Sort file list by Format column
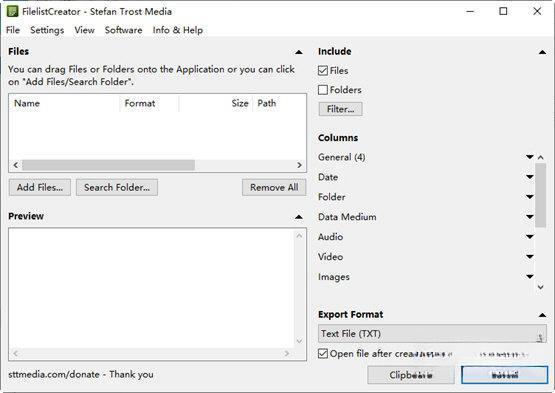The width and height of the screenshot is (555, 393). coord(149,103)
